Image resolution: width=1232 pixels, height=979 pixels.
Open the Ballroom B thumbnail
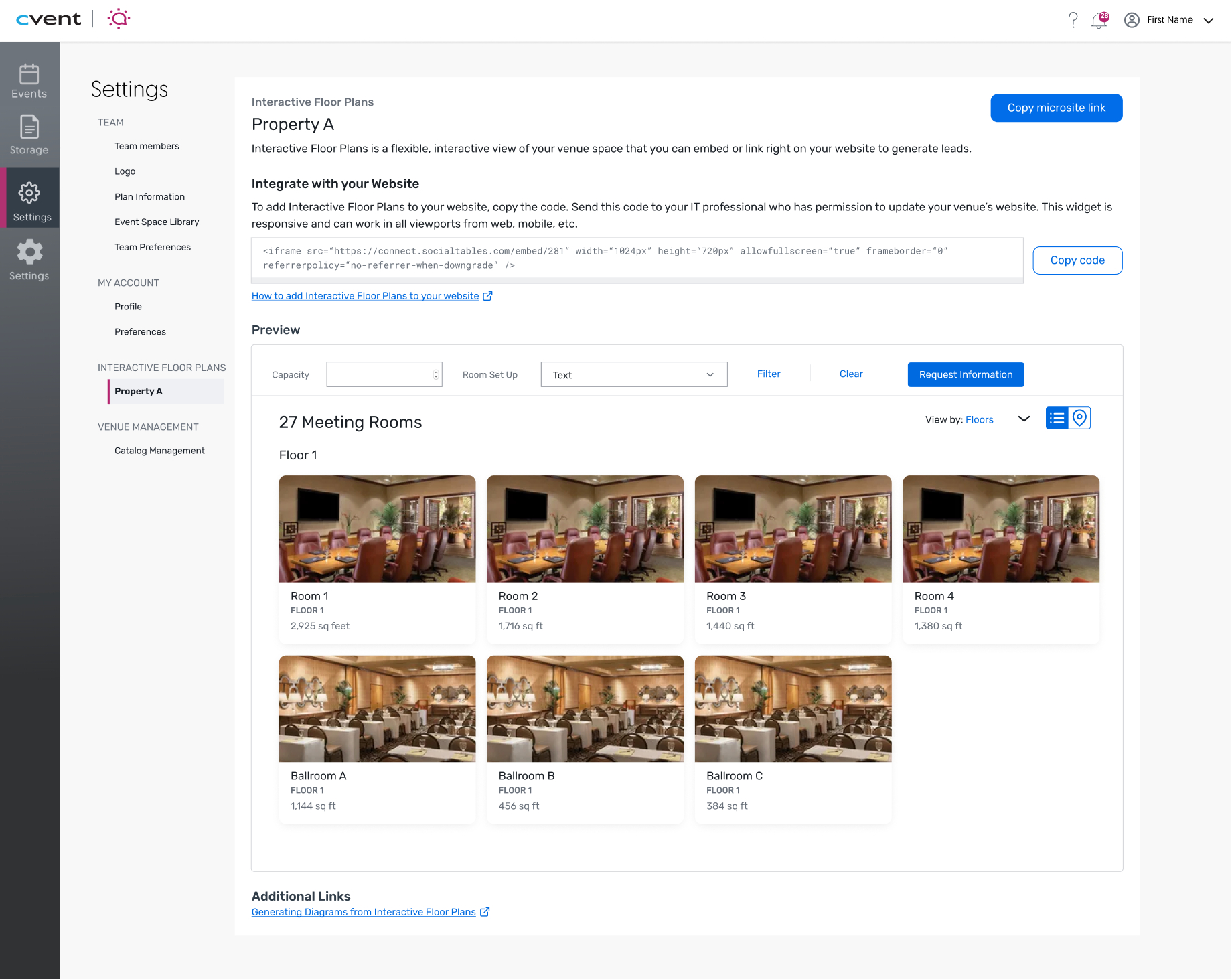pos(585,708)
